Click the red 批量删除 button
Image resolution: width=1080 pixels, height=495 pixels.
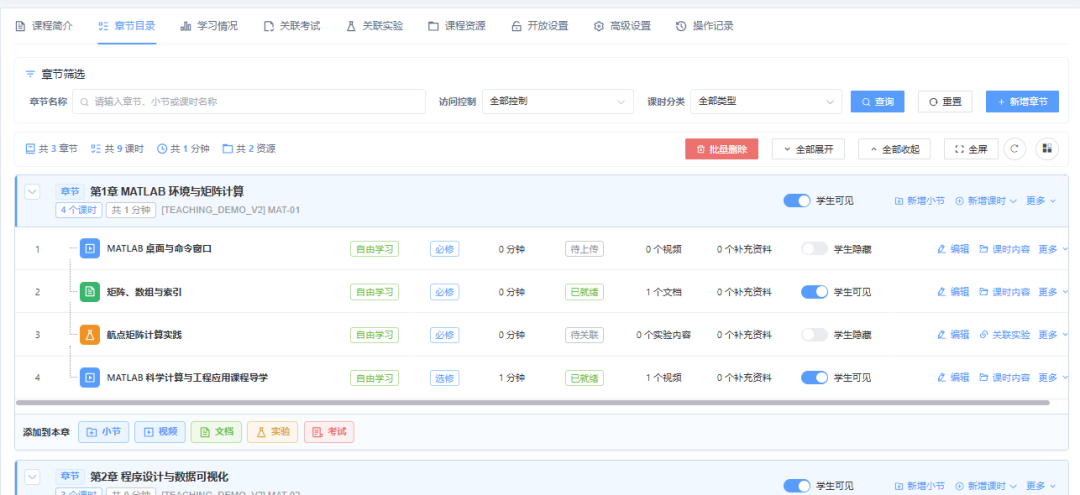(x=722, y=149)
